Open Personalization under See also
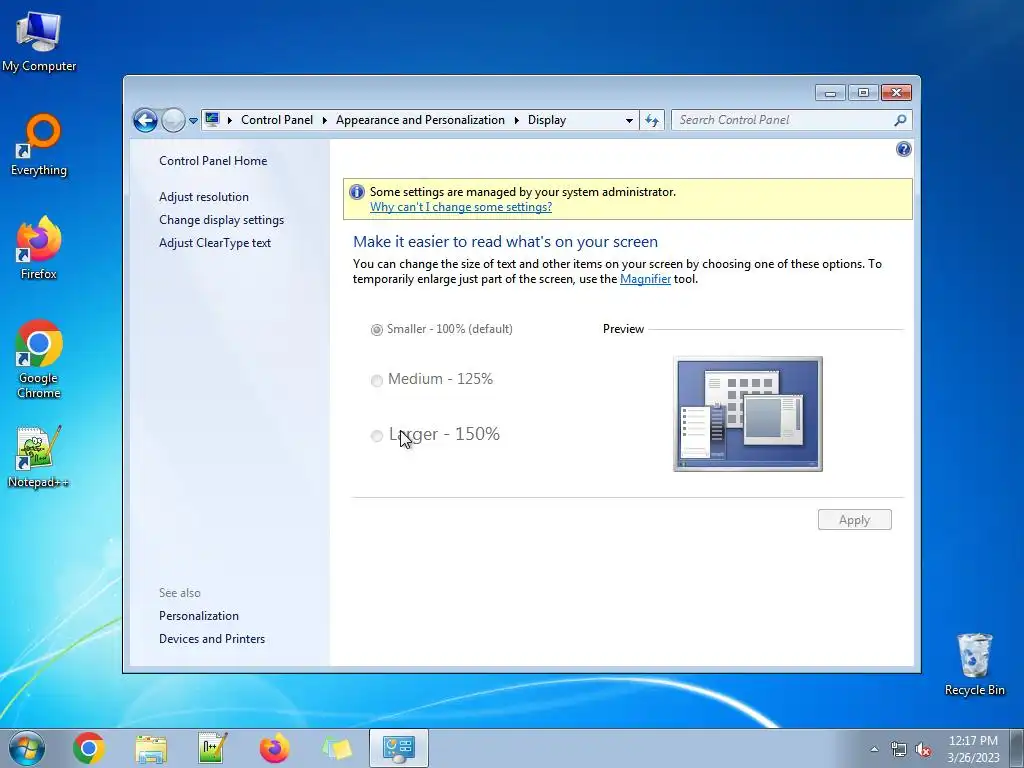 [199, 616]
